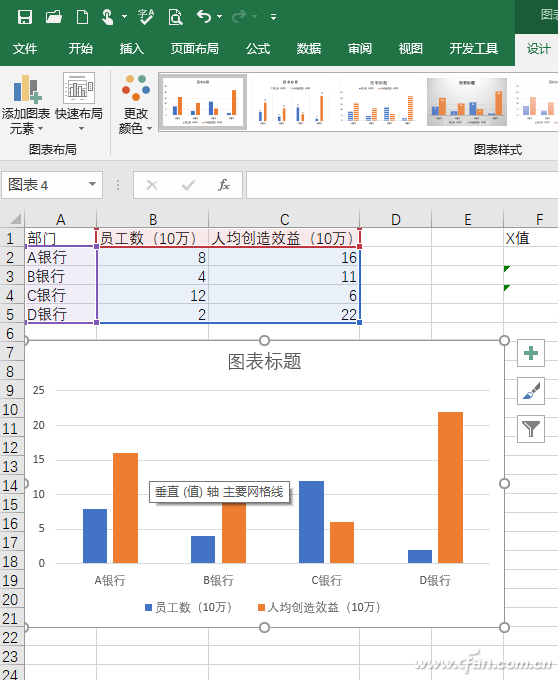Select the blue C银行 bar

[x=311, y=522]
